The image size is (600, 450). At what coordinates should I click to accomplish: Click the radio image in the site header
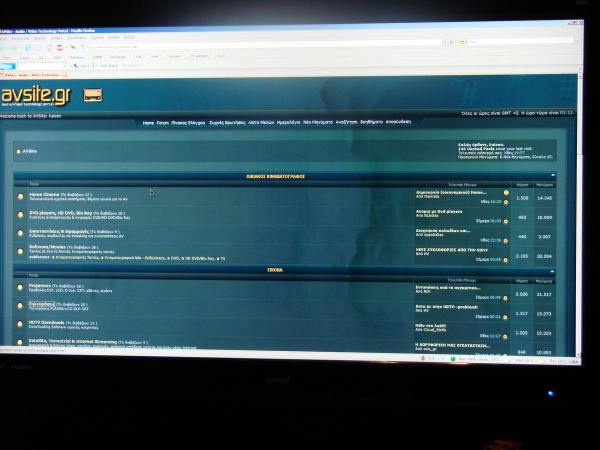pos(93,95)
